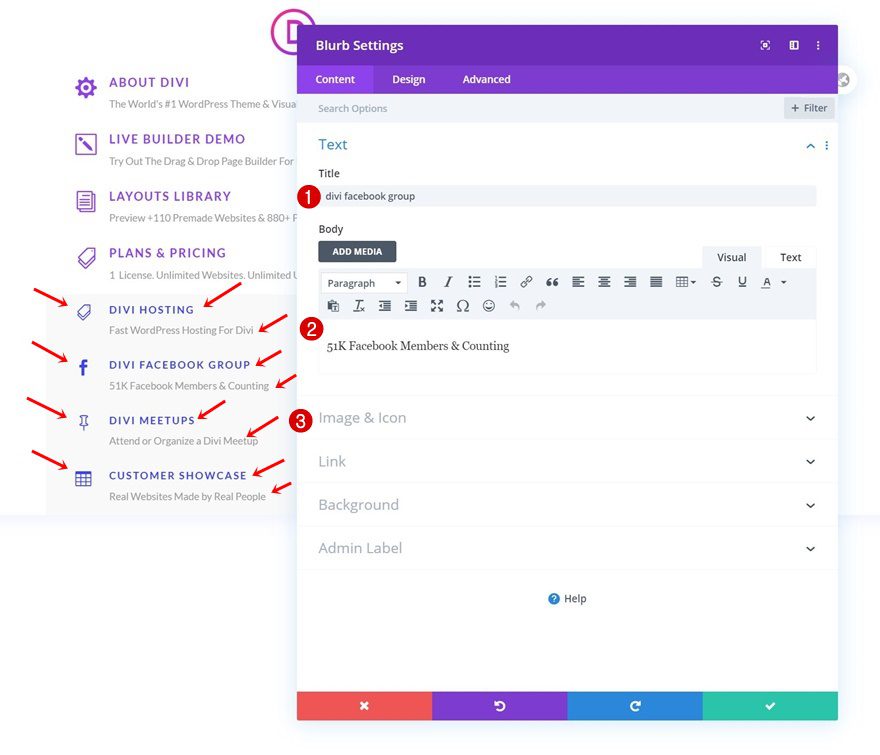Open the Paragraph style dropdown
Image resolution: width=880 pixels, height=755 pixels.
point(363,281)
